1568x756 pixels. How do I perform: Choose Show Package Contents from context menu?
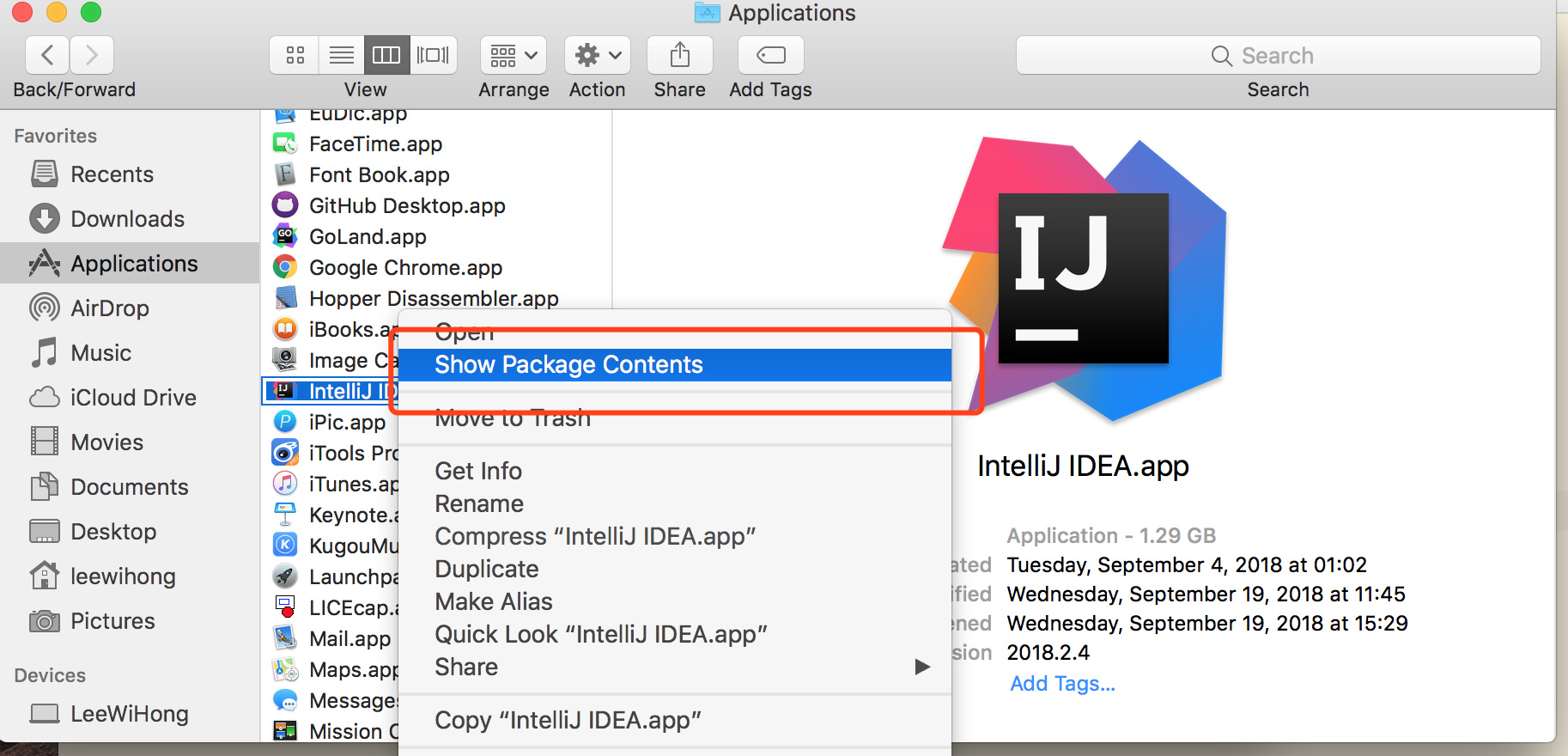pyautogui.click(x=675, y=365)
